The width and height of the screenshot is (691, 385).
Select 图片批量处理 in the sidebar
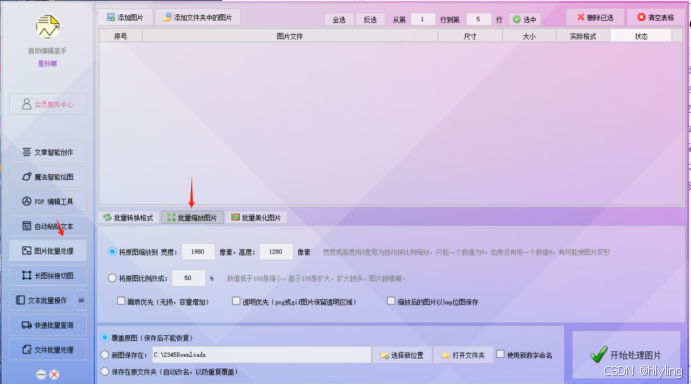tap(48, 251)
